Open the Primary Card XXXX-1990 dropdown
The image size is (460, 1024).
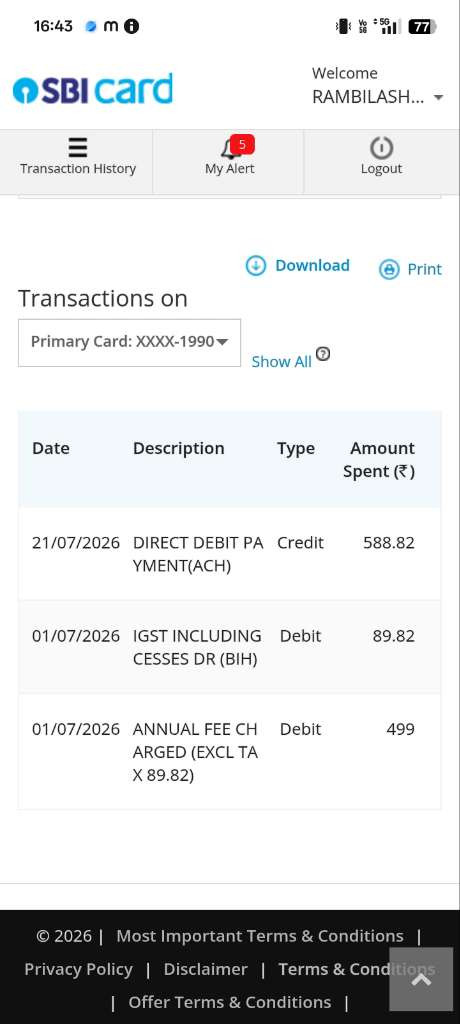(x=129, y=342)
